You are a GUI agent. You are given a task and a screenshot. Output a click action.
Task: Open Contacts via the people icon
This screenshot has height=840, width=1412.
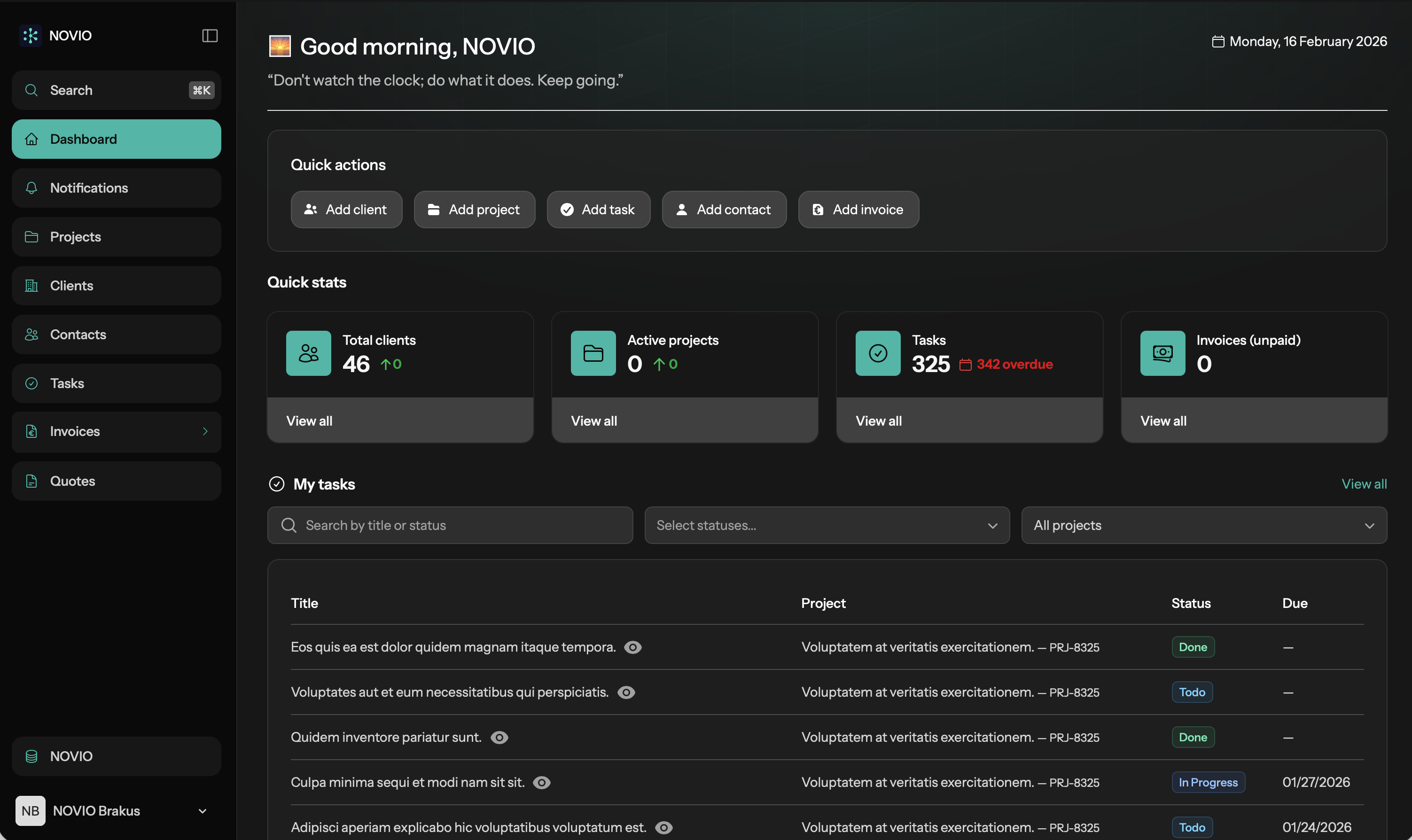pos(31,334)
